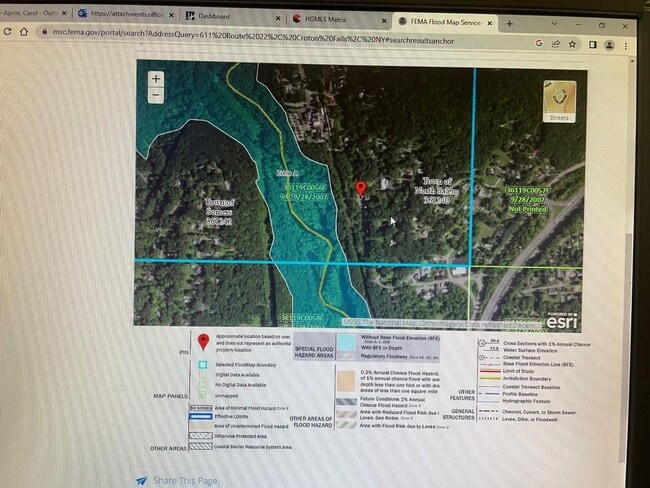
Task: Click Effective LOMRs legend symbol
Action: 201,416
